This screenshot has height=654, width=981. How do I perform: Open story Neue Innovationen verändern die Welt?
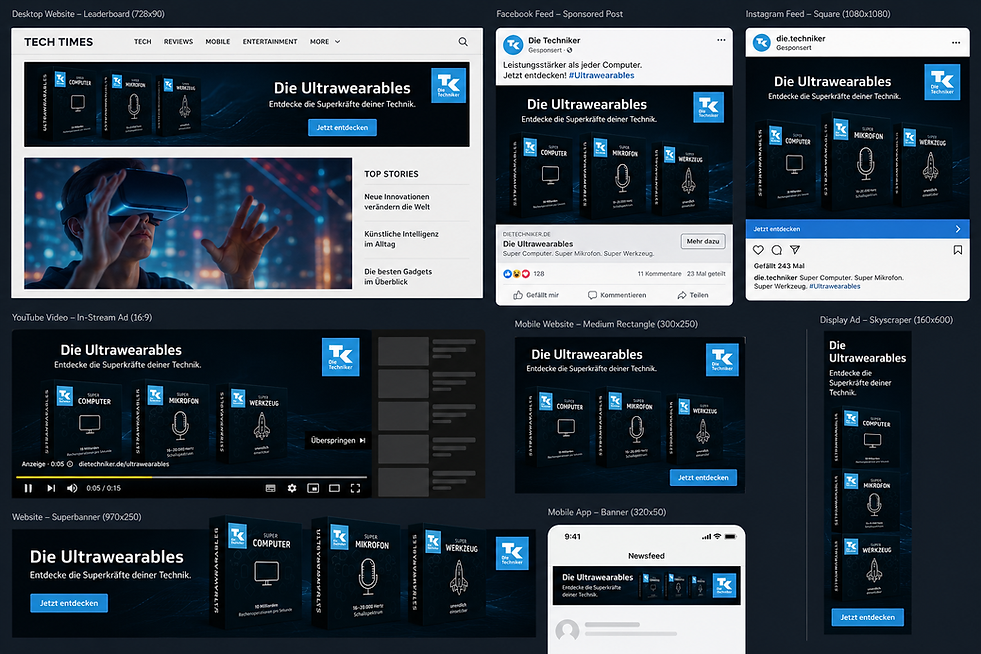coord(397,202)
